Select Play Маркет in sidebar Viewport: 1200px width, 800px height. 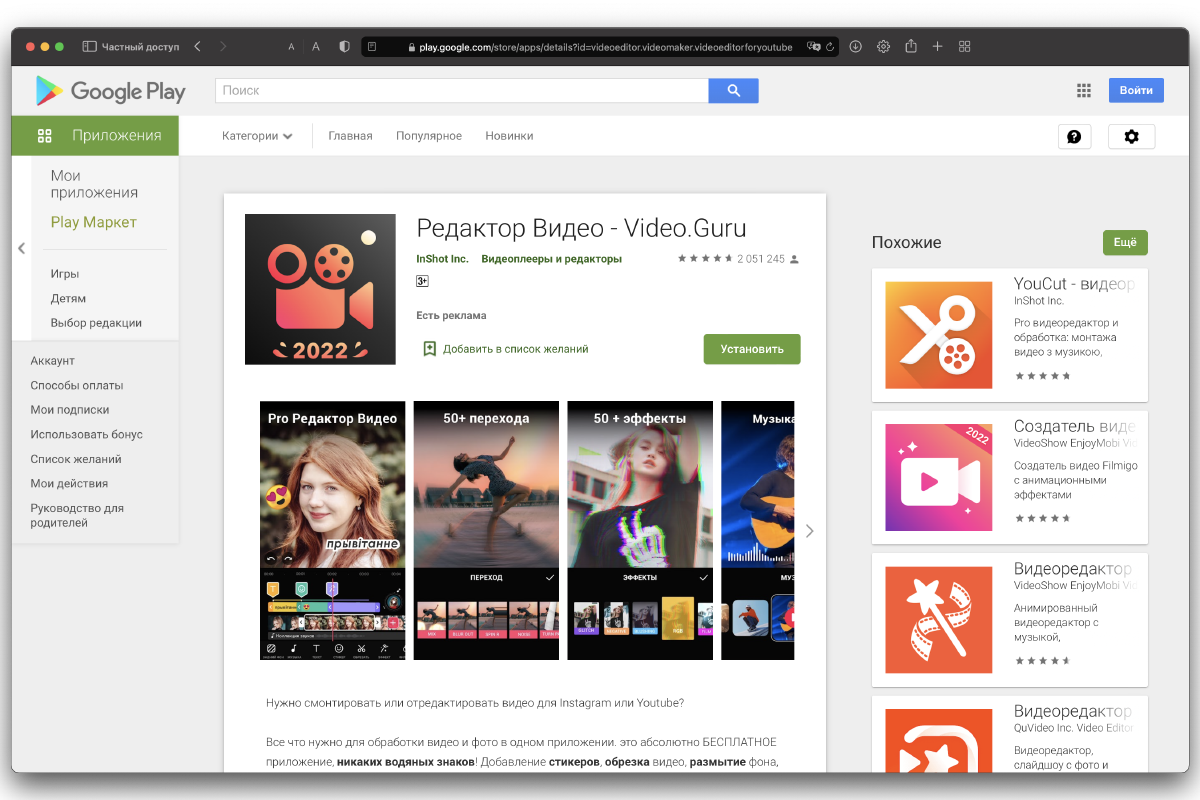coord(93,222)
